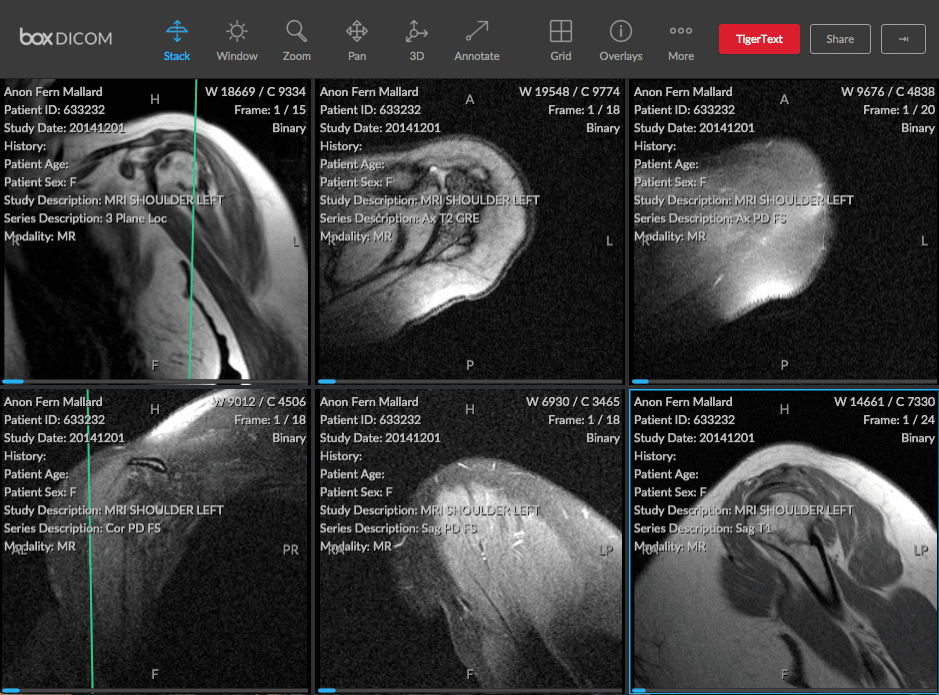The width and height of the screenshot is (939, 695).
Task: Click frame slider of Ax PD FS viewport
Action: 784,381
